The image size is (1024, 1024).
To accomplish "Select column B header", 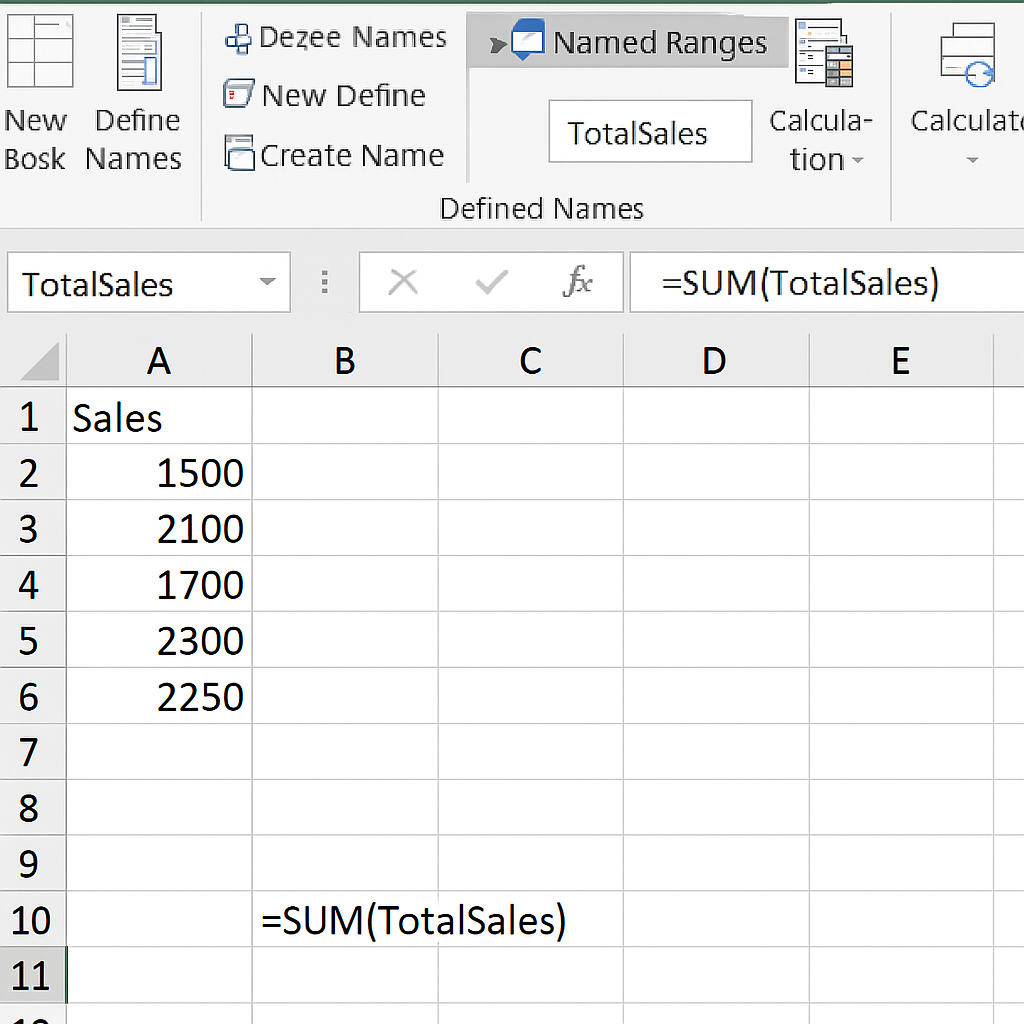I will pos(345,361).
